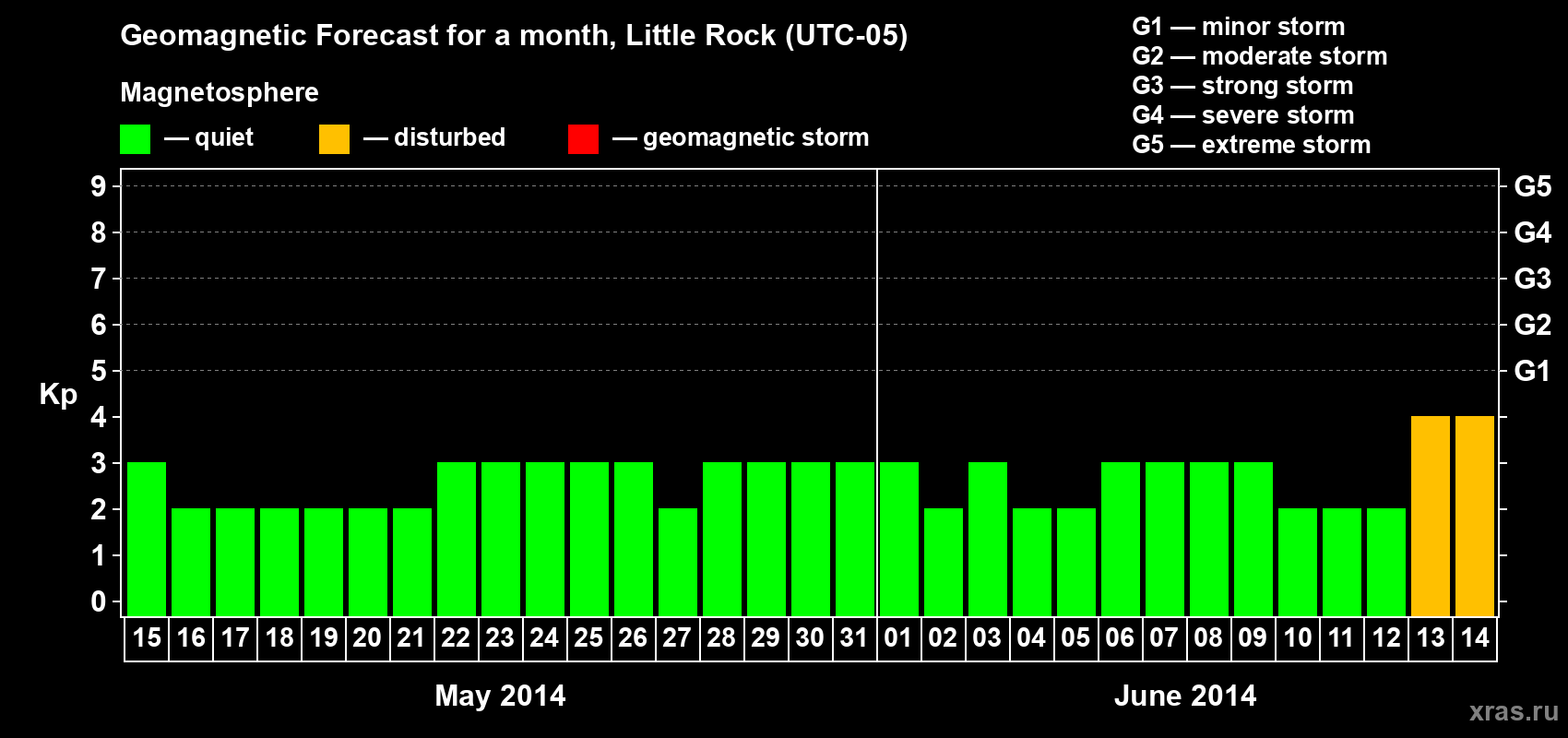
Task: Click the '— quiet' legend label
Action: click(209, 137)
